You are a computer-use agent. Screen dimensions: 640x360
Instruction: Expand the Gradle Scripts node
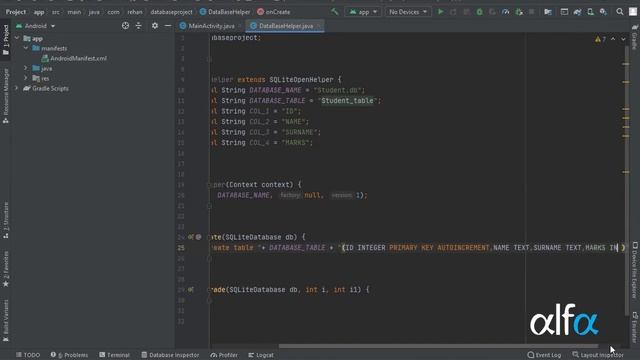[17, 88]
